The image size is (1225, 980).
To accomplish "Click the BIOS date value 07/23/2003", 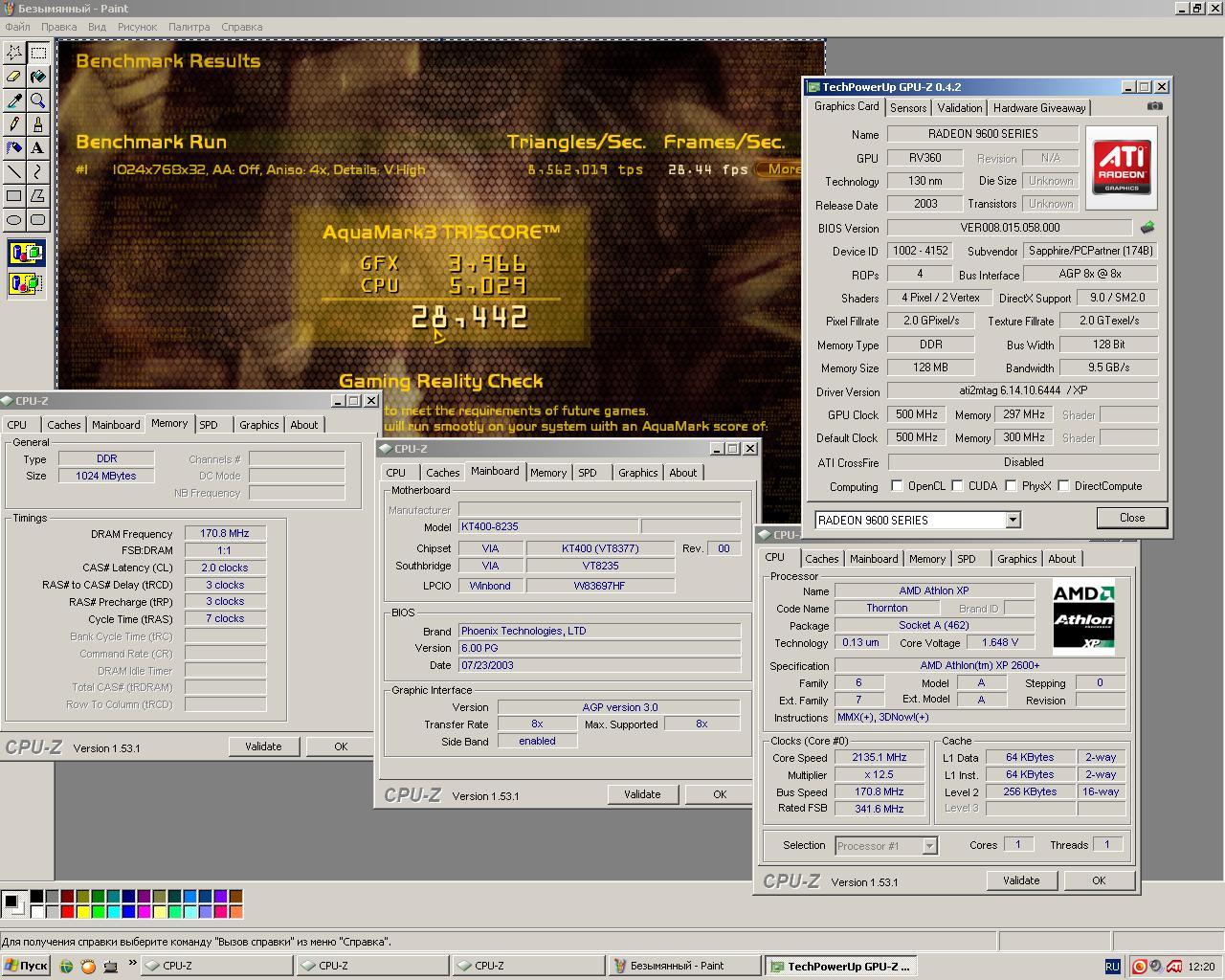I will (x=599, y=664).
